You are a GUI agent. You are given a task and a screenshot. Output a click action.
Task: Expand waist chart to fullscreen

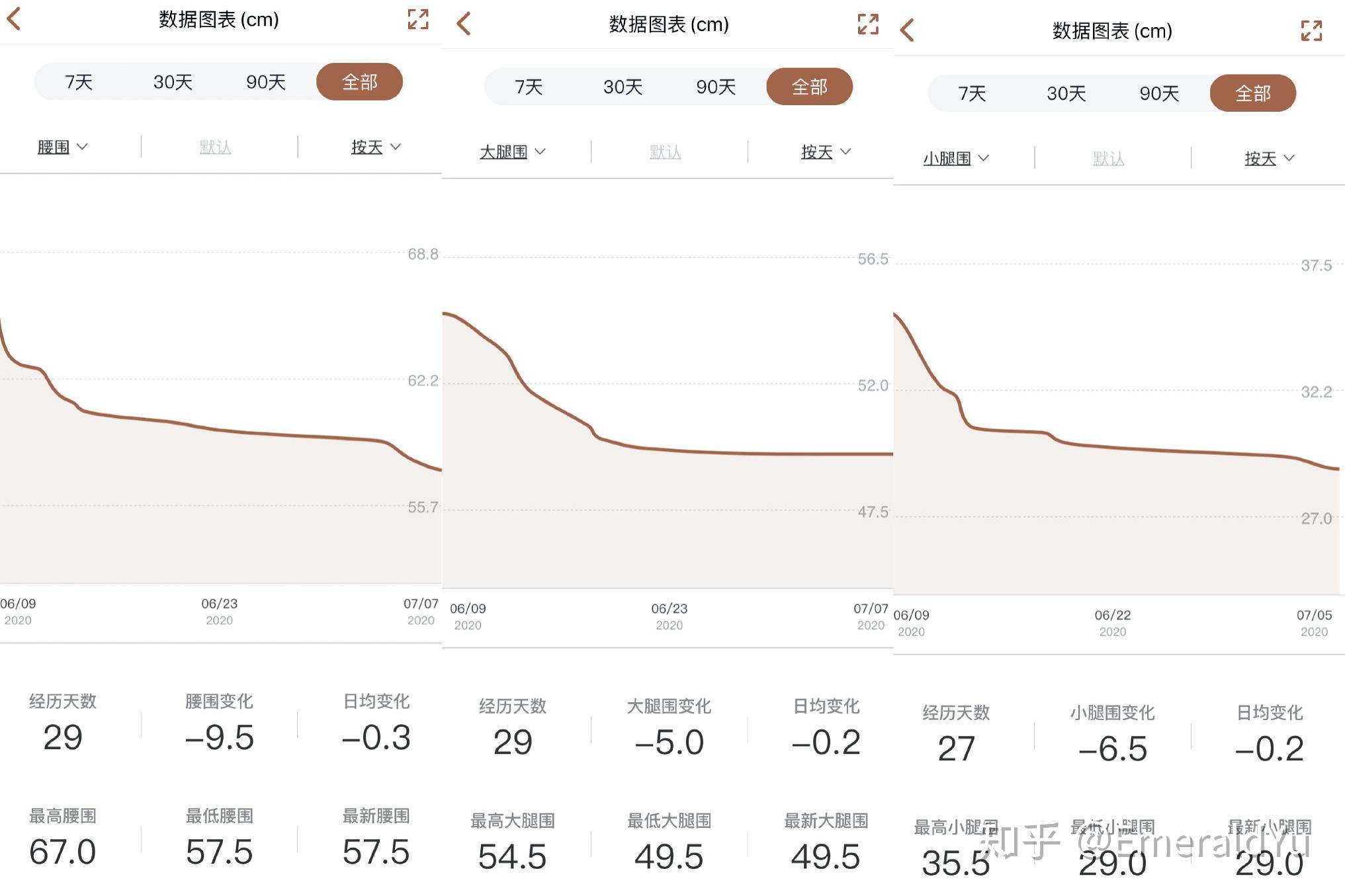[418, 19]
